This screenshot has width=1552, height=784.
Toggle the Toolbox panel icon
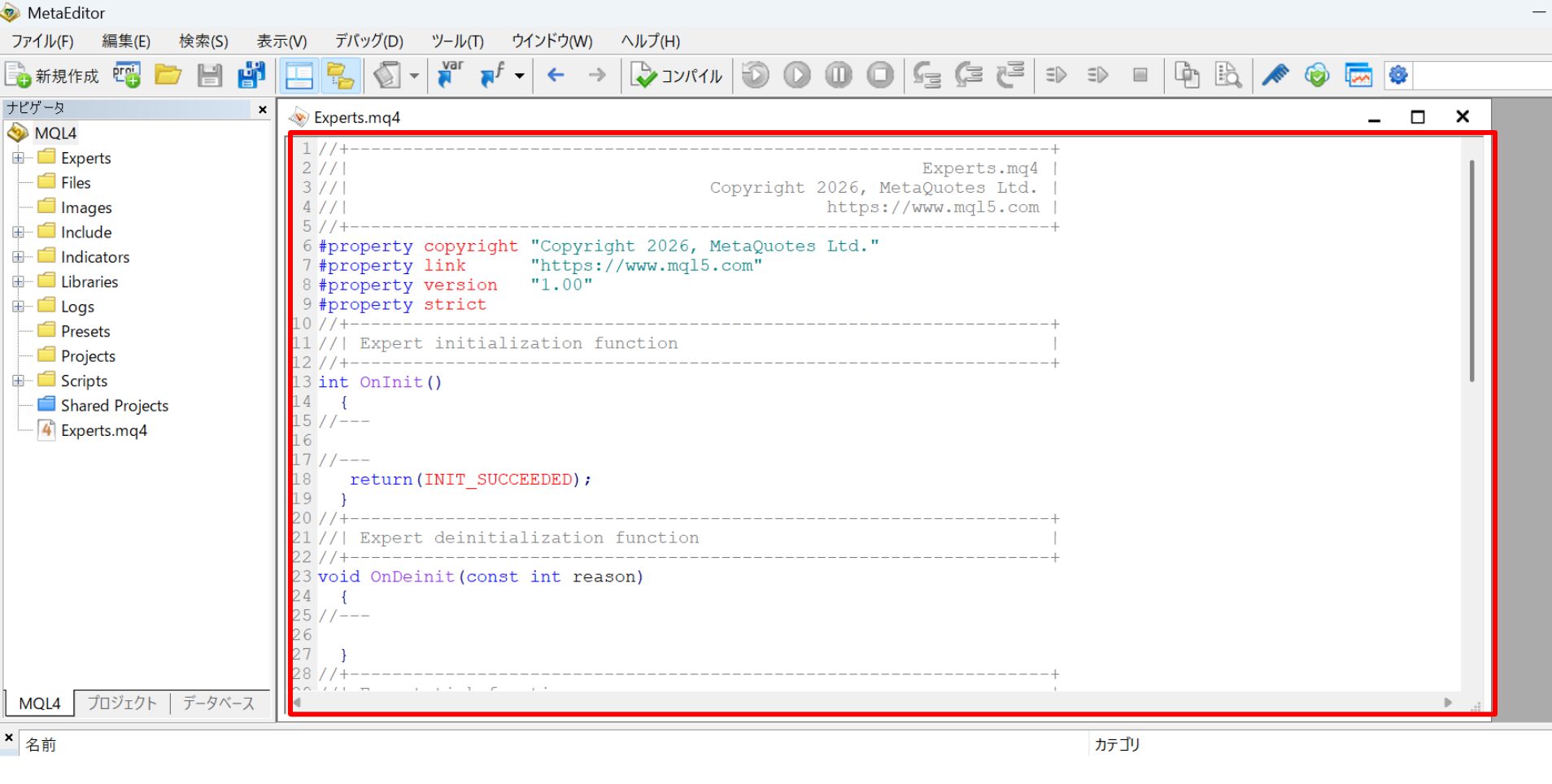coord(341,76)
